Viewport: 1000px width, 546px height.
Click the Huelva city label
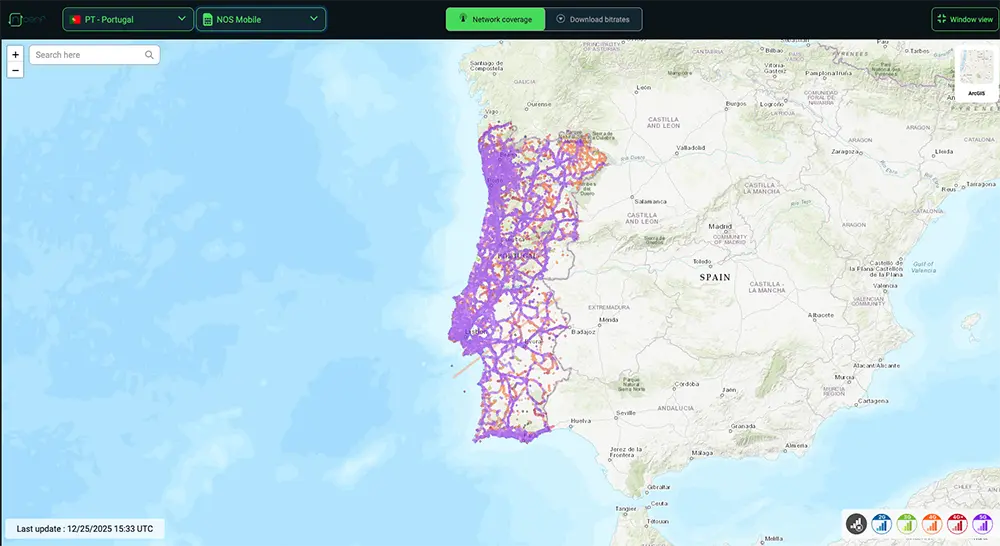[x=580, y=421]
